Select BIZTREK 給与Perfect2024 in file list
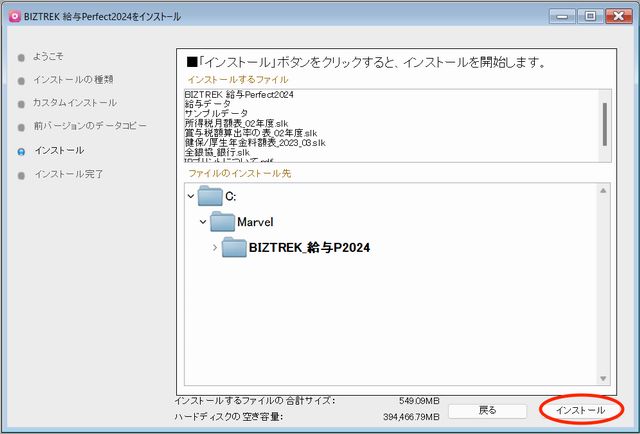 pos(239,95)
